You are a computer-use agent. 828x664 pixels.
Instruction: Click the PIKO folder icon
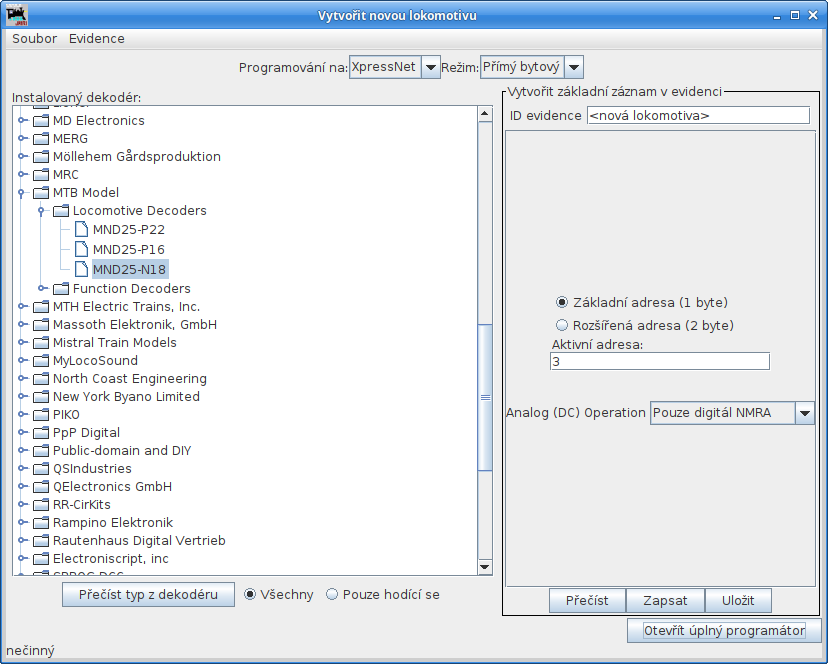pyautogui.click(x=41, y=415)
